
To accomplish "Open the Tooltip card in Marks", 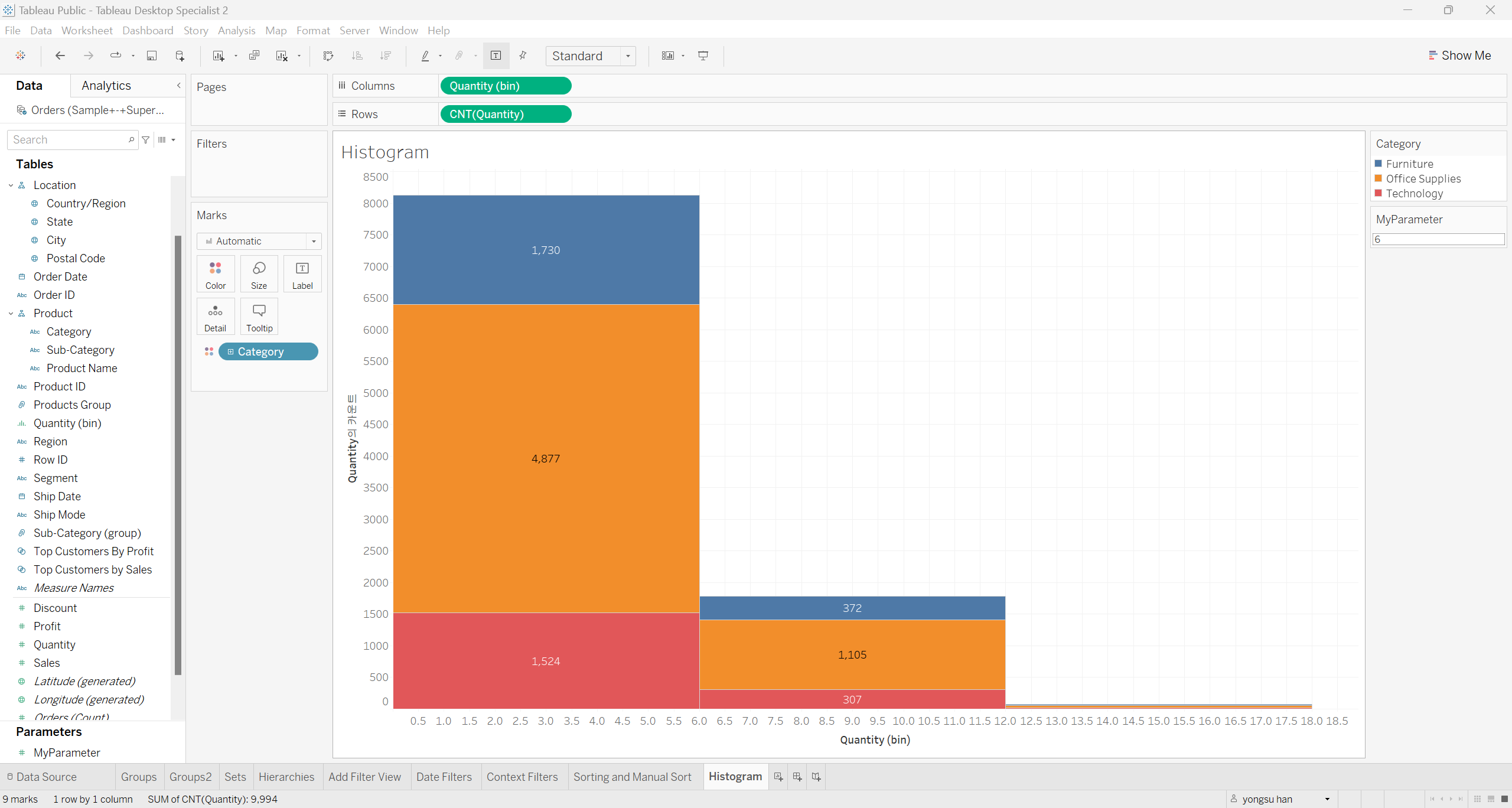I will click(259, 317).
